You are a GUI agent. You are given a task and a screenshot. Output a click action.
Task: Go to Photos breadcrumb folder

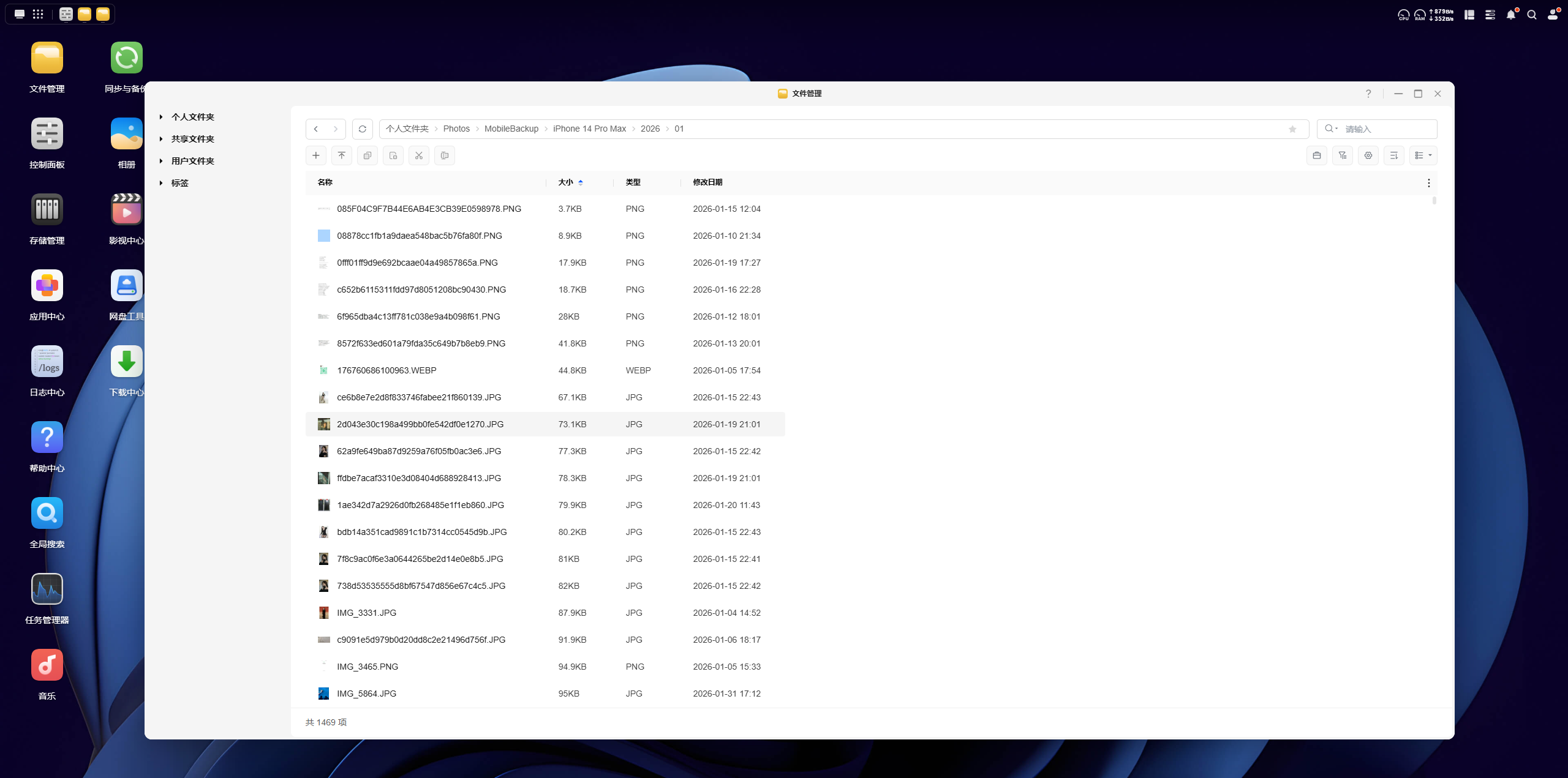(456, 129)
